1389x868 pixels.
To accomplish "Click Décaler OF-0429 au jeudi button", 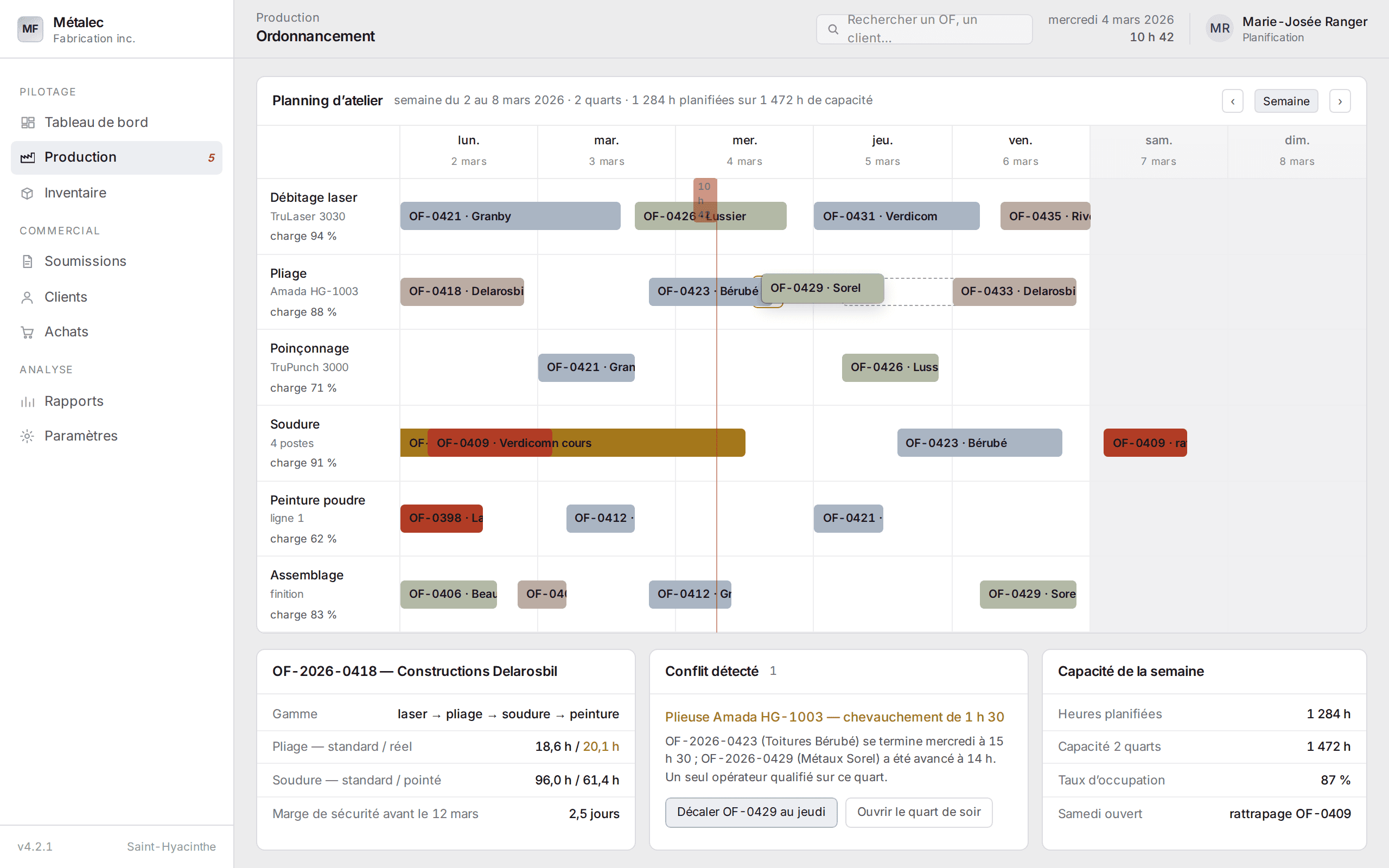I will pyautogui.click(x=751, y=812).
